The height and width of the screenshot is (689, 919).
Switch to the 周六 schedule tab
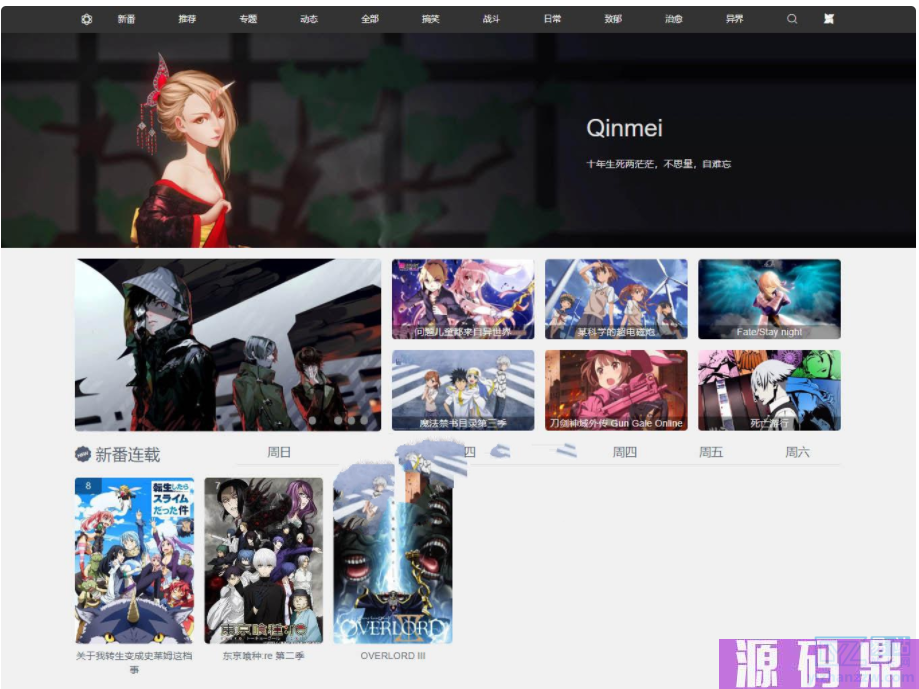(x=798, y=452)
